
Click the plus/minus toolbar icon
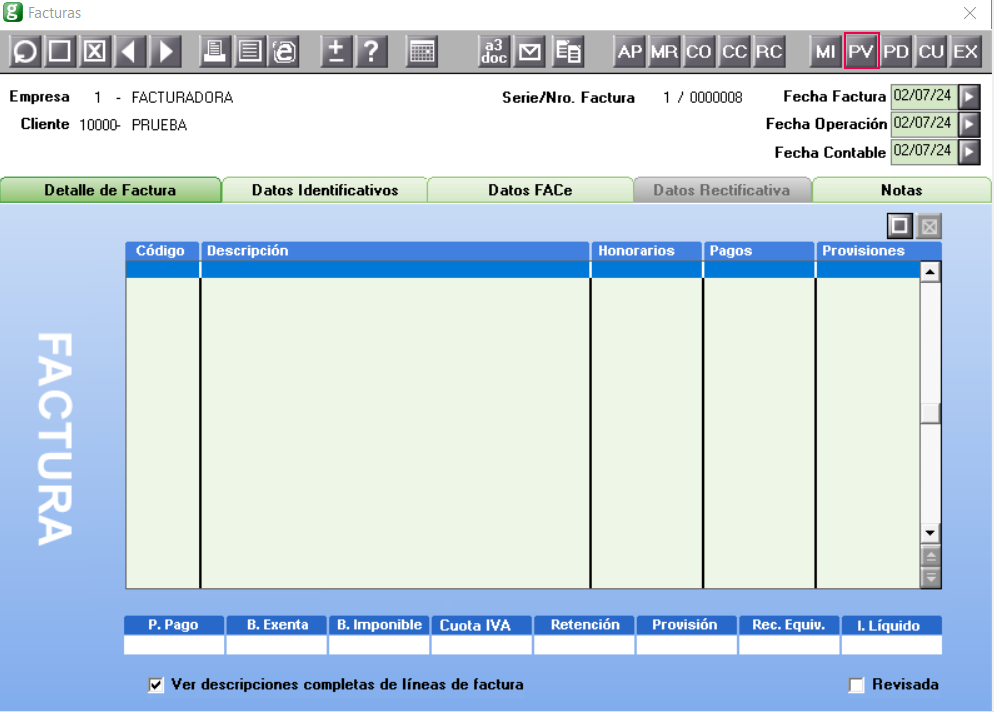click(336, 51)
